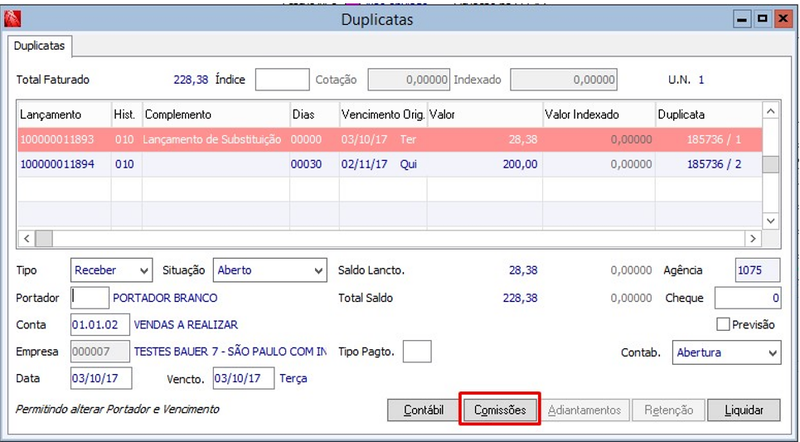The height and width of the screenshot is (442, 800).
Task: Click the duplicata 185736 / 1 cell
Action: 709,139
